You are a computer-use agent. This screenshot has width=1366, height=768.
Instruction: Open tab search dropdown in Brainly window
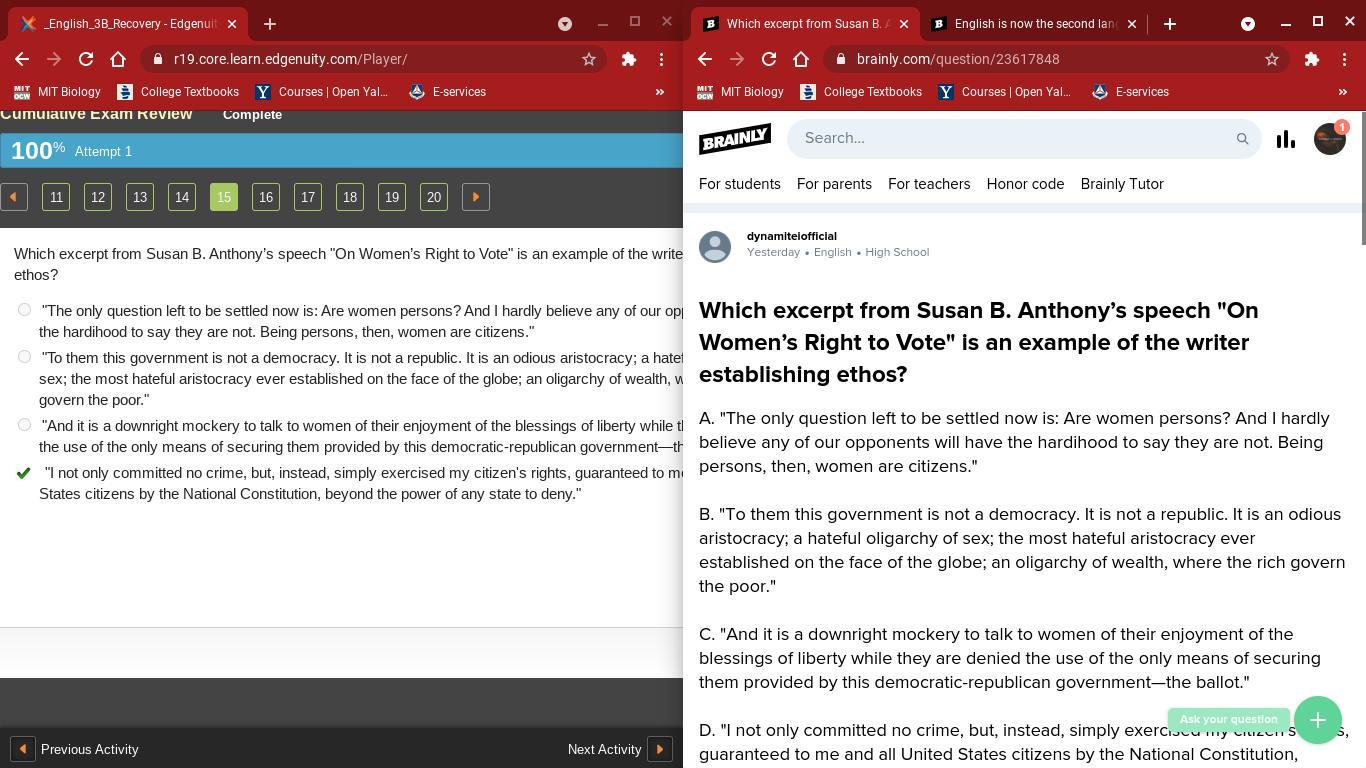point(1248,24)
